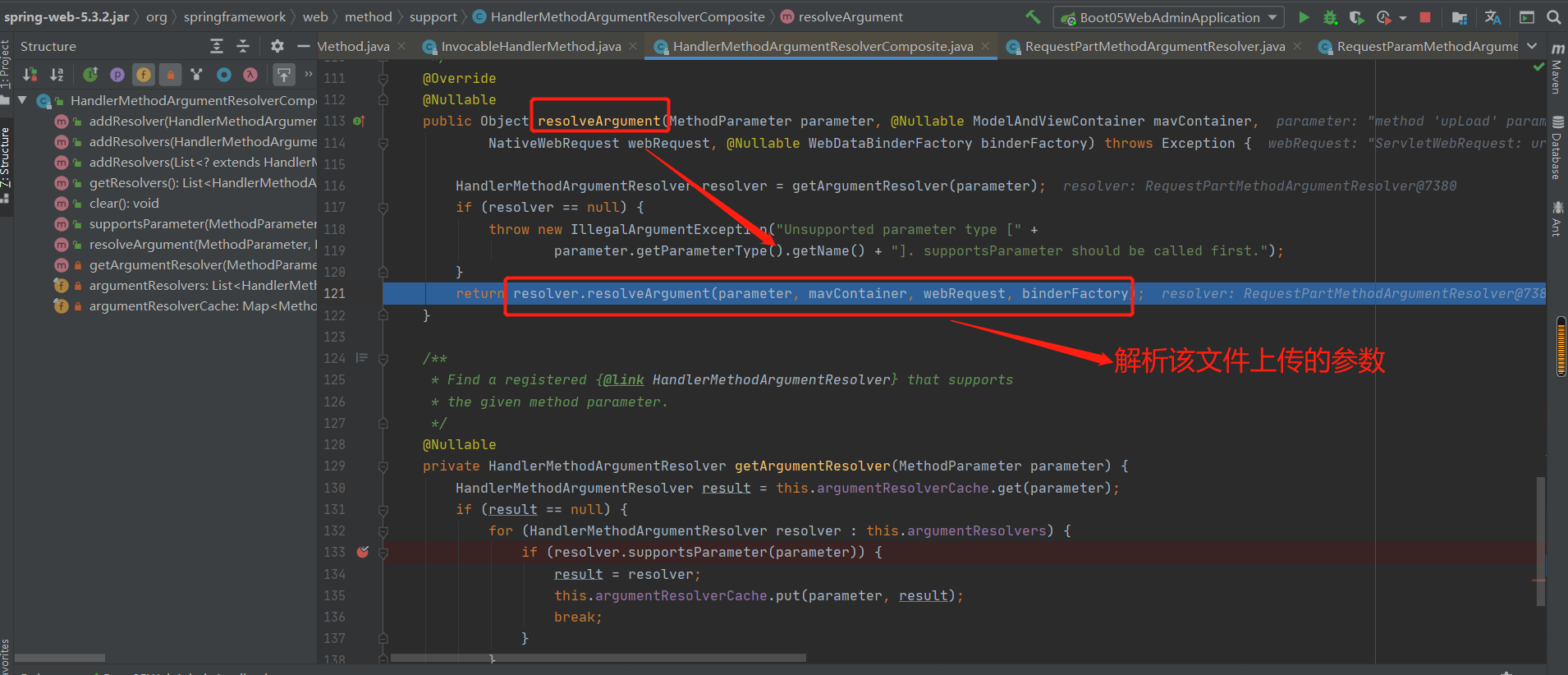This screenshot has height=675, width=1568.
Task: Click the breakpoint on line 133
Action: click(363, 552)
